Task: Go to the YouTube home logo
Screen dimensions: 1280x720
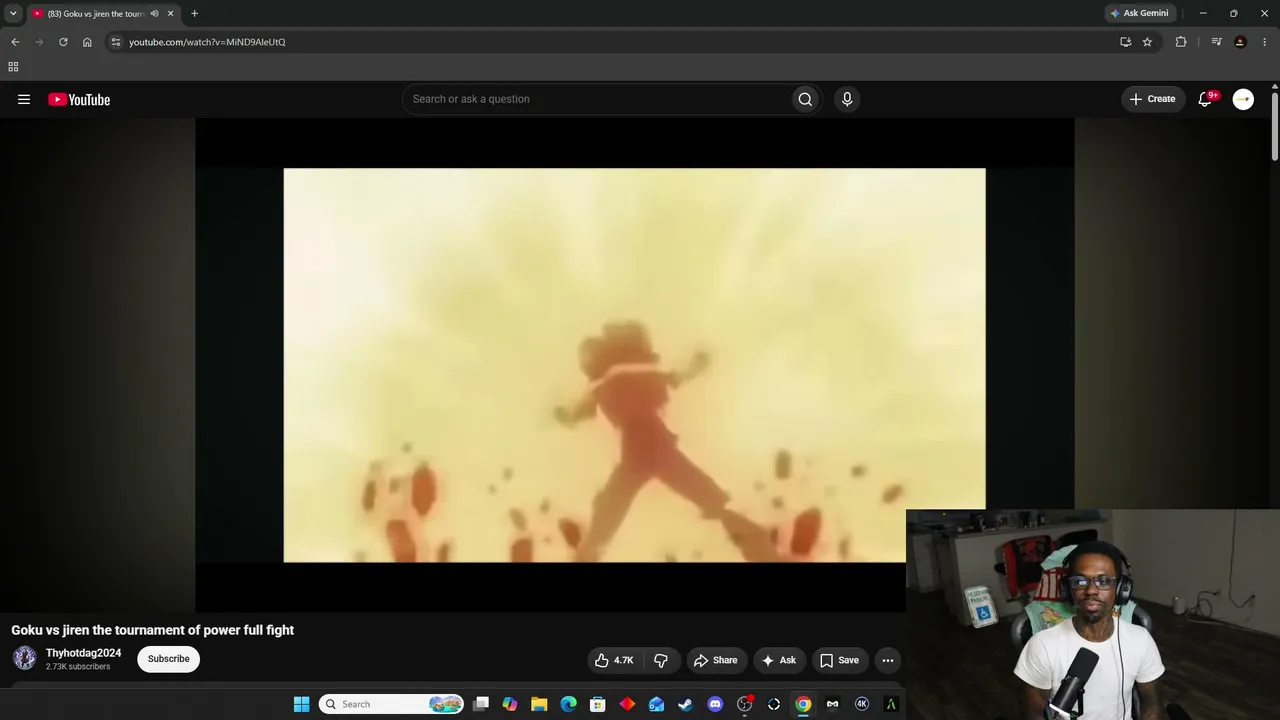Action: [x=79, y=99]
